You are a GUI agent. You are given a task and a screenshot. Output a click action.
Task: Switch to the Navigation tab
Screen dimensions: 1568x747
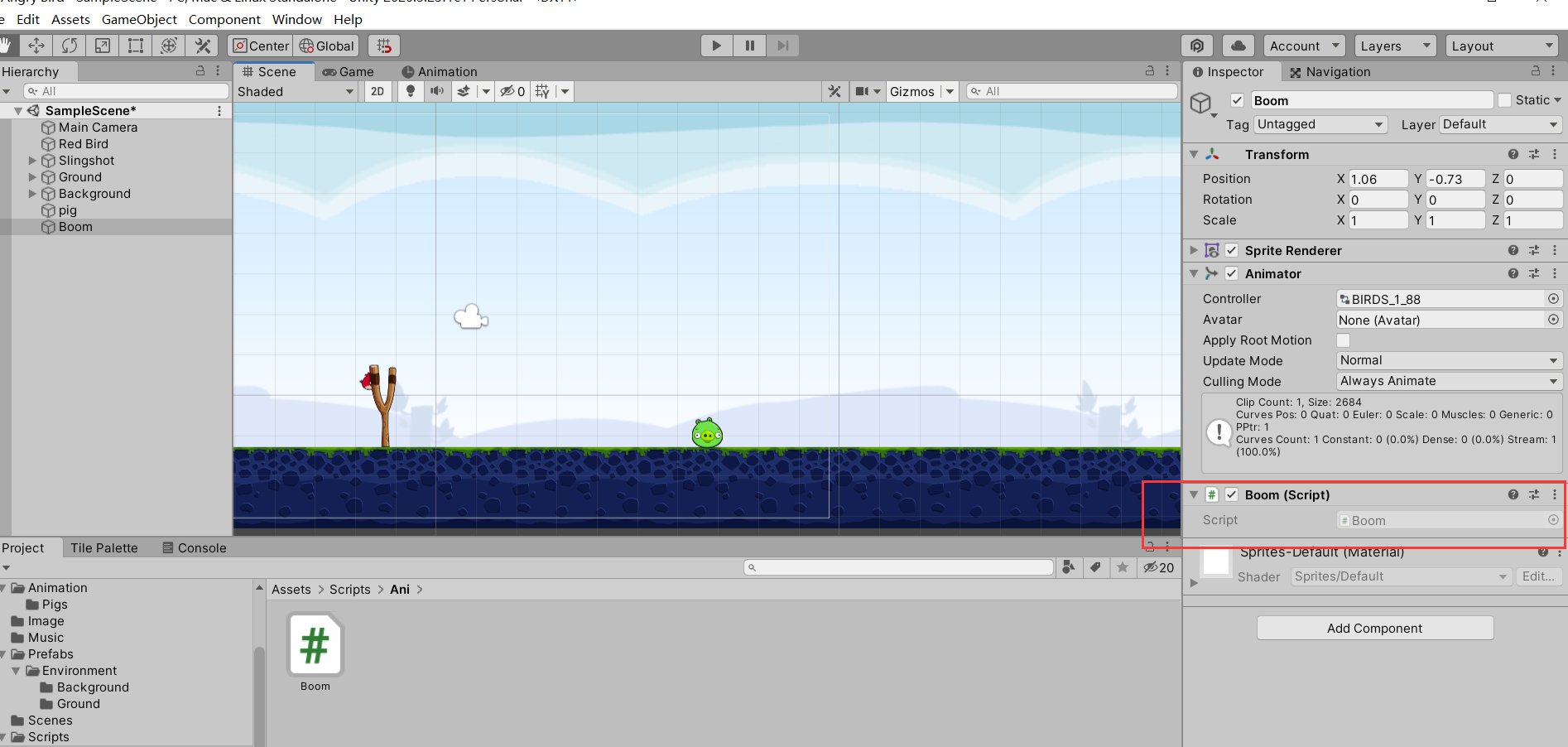click(1330, 72)
